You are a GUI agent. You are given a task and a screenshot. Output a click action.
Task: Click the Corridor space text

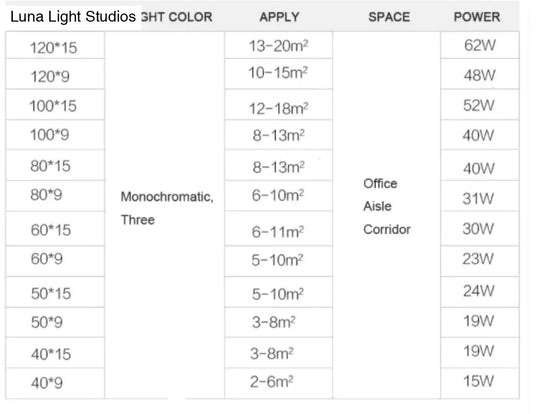[x=387, y=229]
